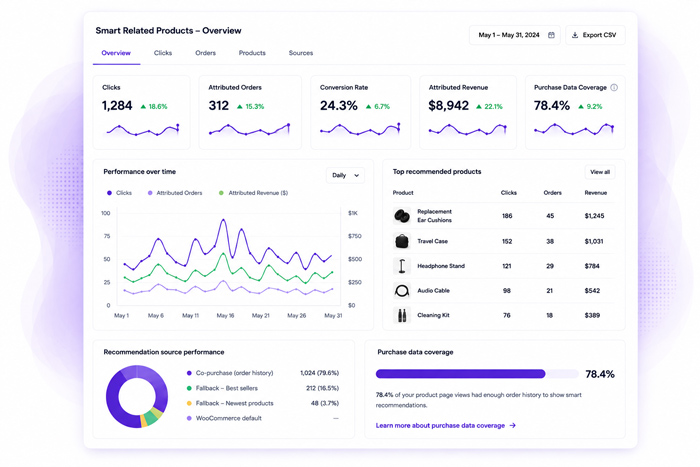Click the Headphone Stand product thumbnail

402,266
